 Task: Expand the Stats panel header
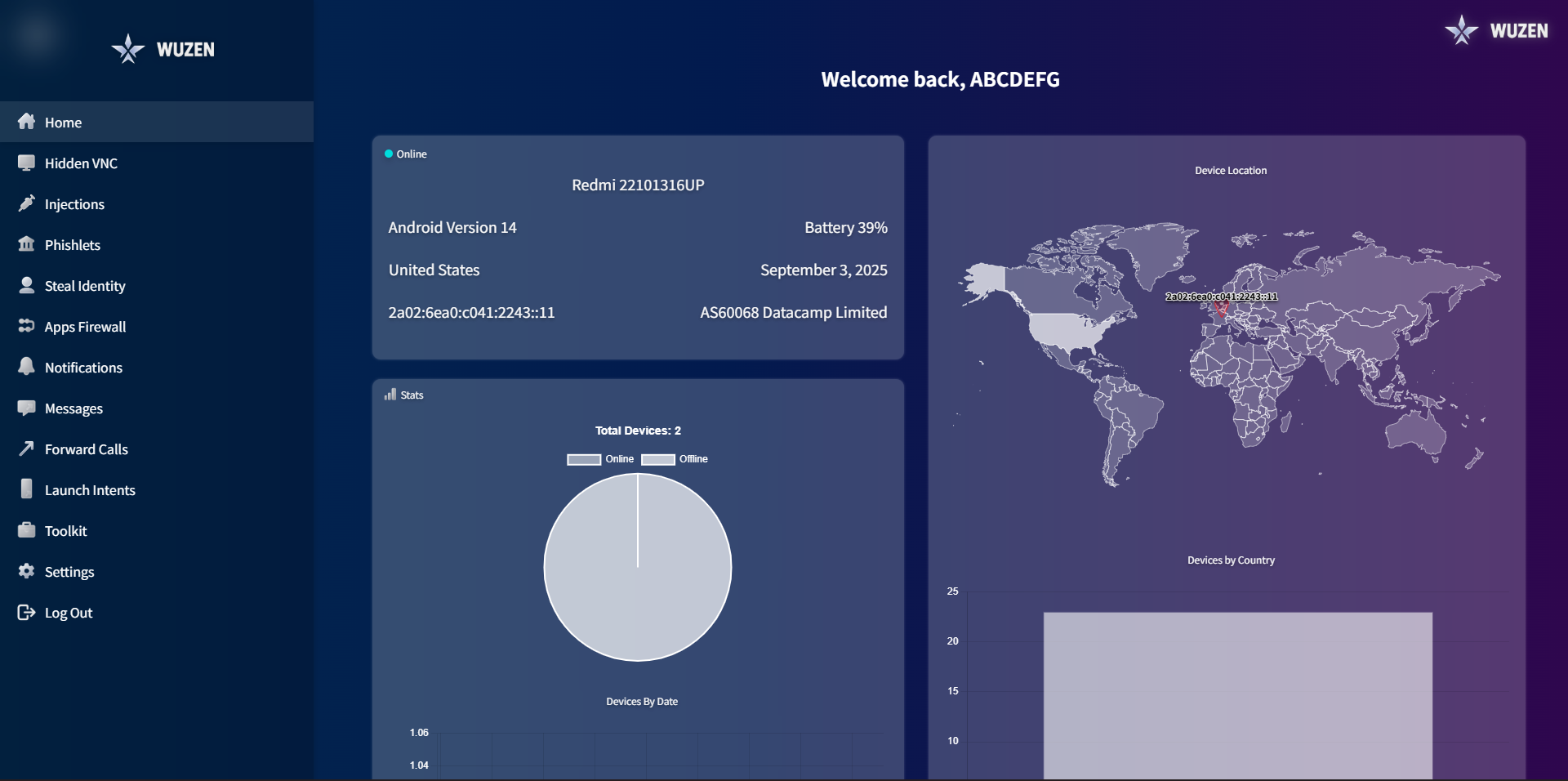(403, 395)
